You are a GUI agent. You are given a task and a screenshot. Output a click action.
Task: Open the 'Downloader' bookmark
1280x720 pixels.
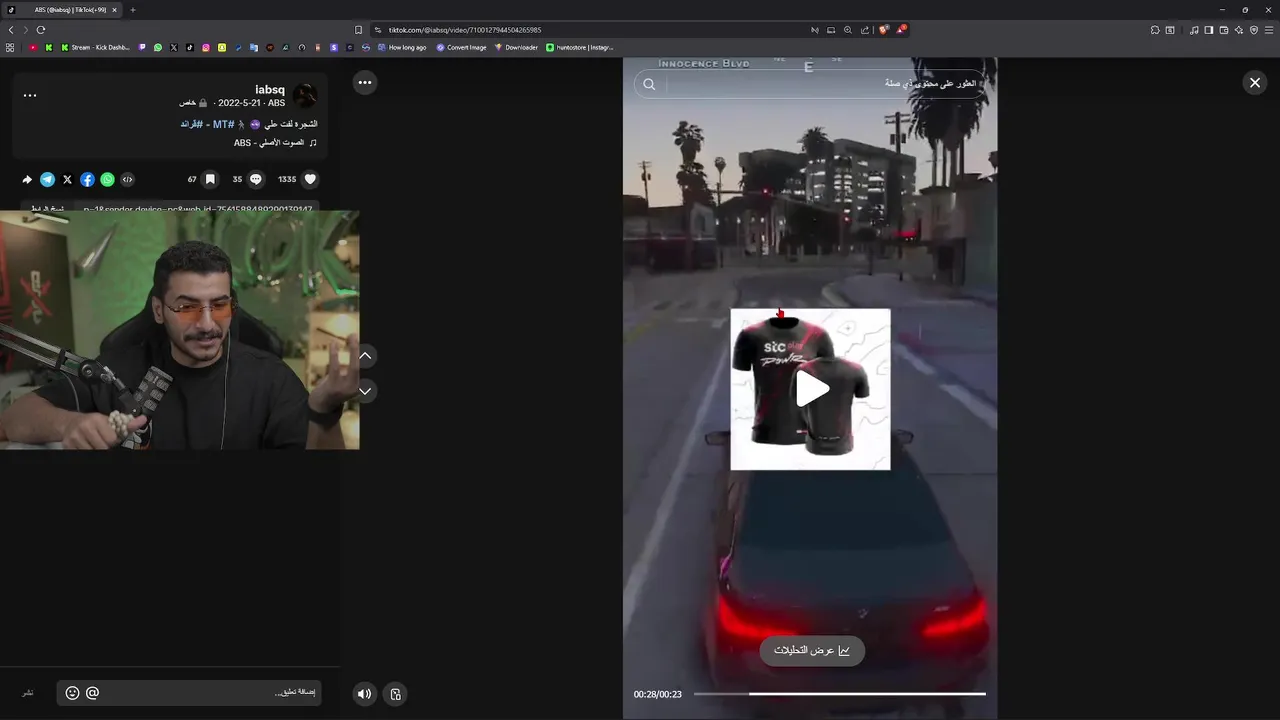point(516,47)
